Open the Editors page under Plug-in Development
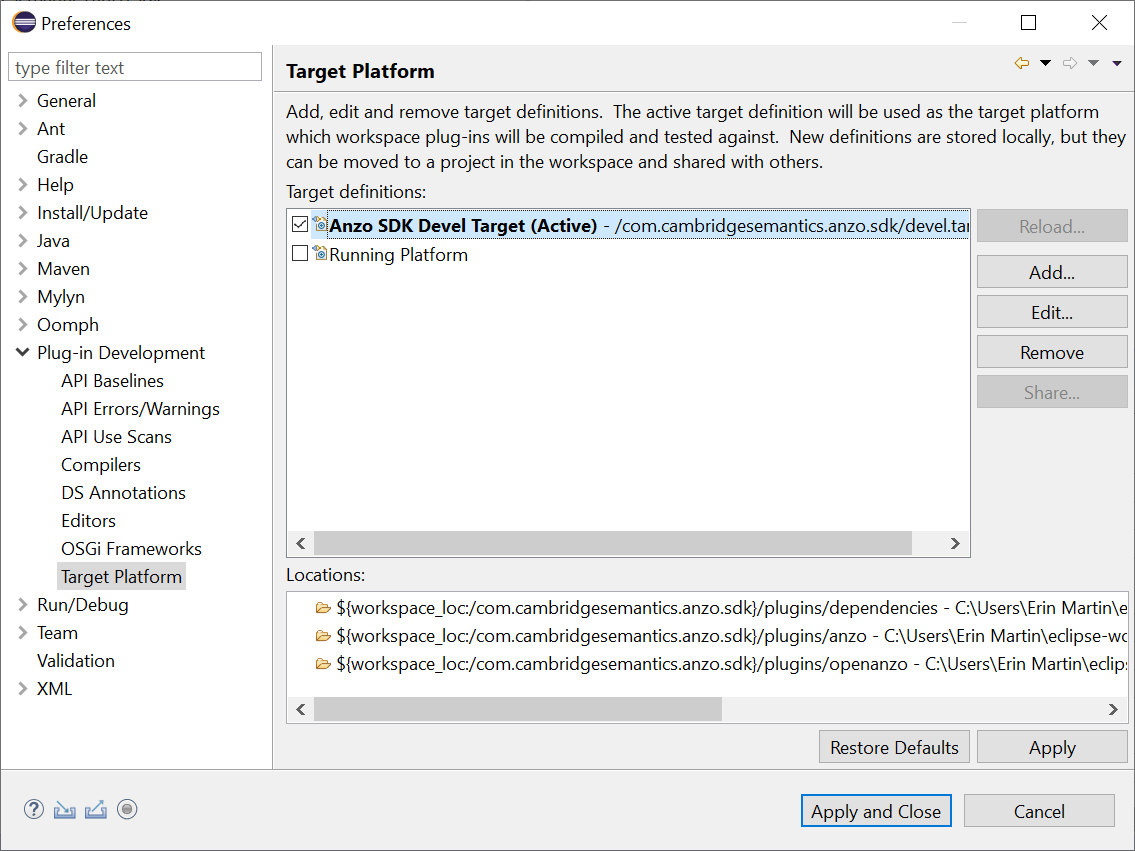The height and width of the screenshot is (851, 1135). 88,521
